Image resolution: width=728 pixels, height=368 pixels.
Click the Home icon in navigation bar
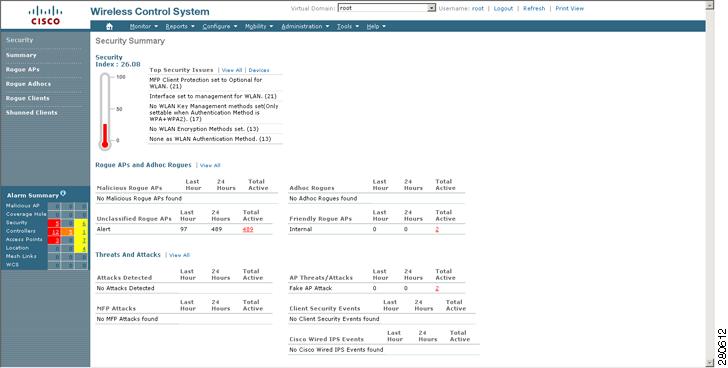(109, 26)
